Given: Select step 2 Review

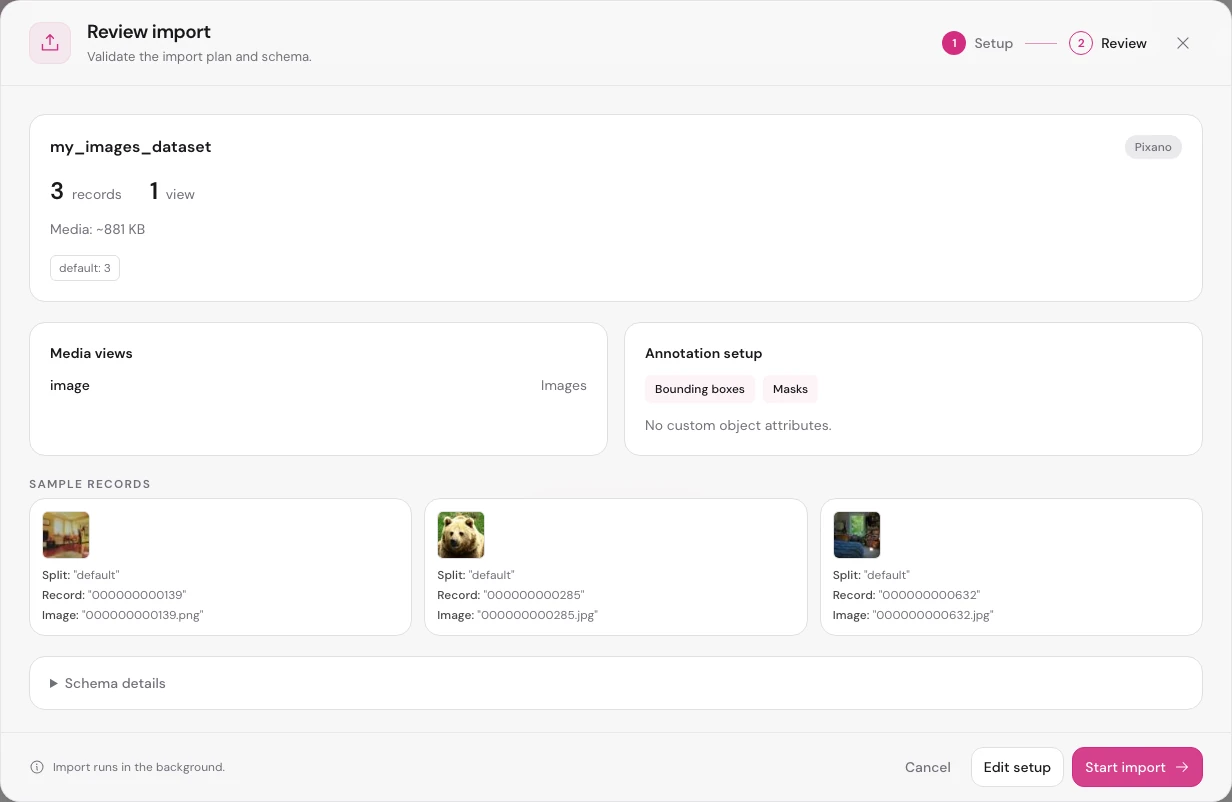Looking at the screenshot, I should 1108,43.
